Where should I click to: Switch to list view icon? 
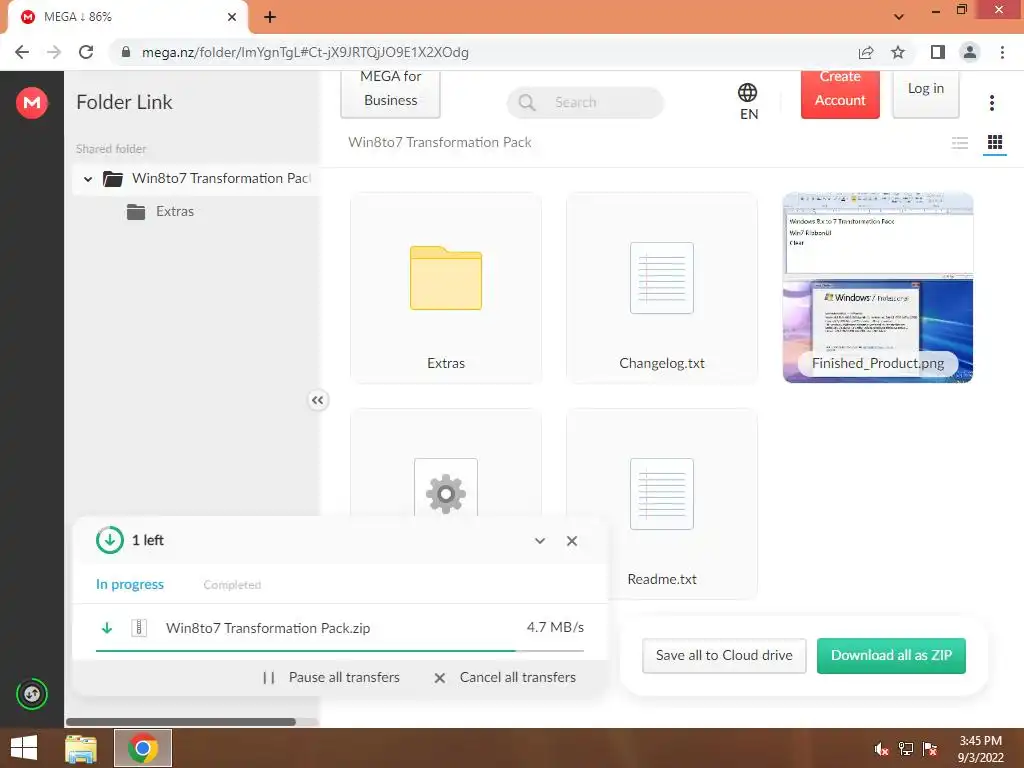959,142
